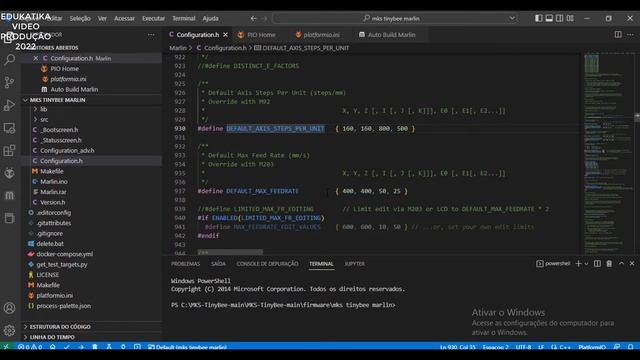Screen dimensions: 640x360
Task: Click PlatformIO Upload arrow in status bar
Action: click(x=81, y=347)
